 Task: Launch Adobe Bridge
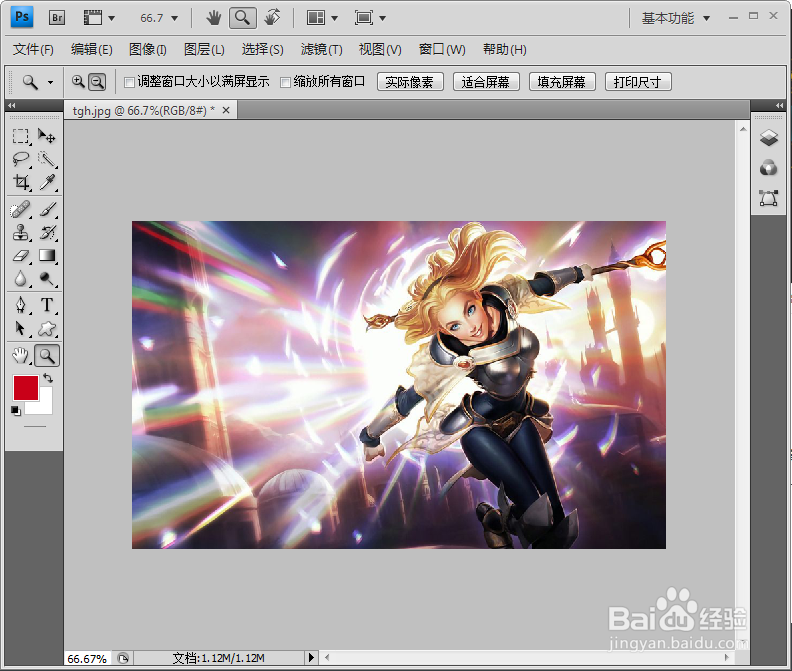[x=57, y=18]
